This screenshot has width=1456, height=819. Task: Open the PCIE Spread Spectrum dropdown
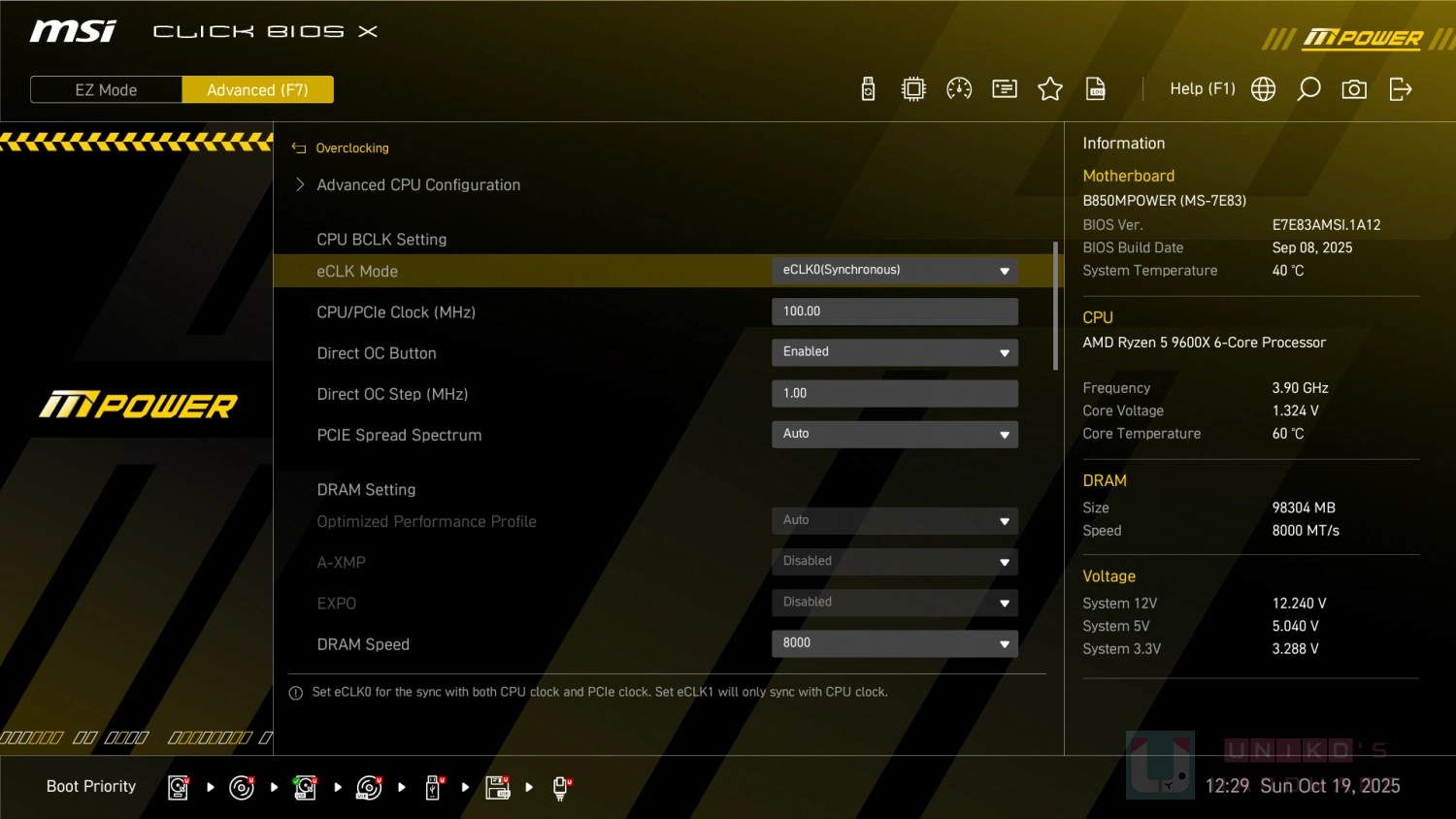894,434
